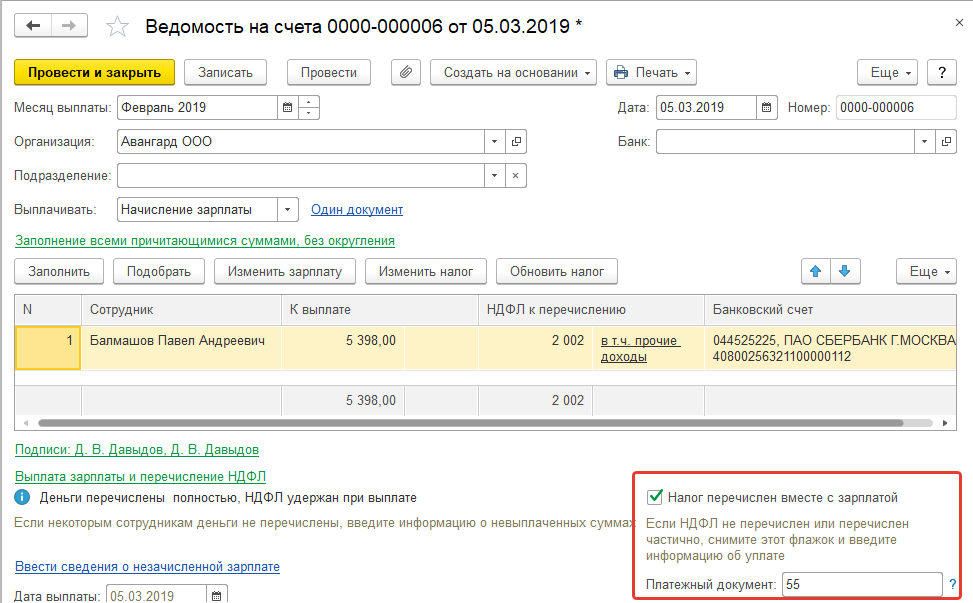Click the К выплате column header

(x=380, y=310)
